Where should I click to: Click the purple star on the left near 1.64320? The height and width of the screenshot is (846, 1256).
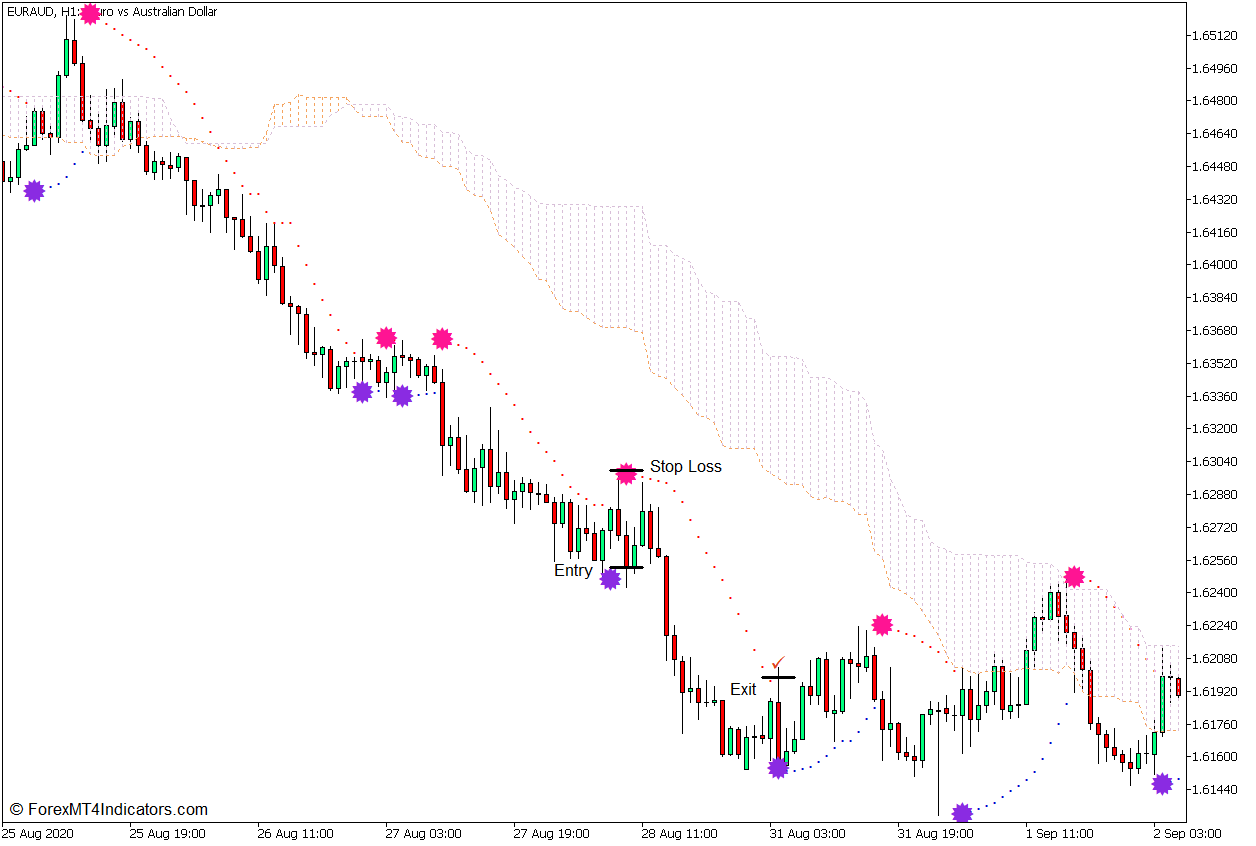34,188
